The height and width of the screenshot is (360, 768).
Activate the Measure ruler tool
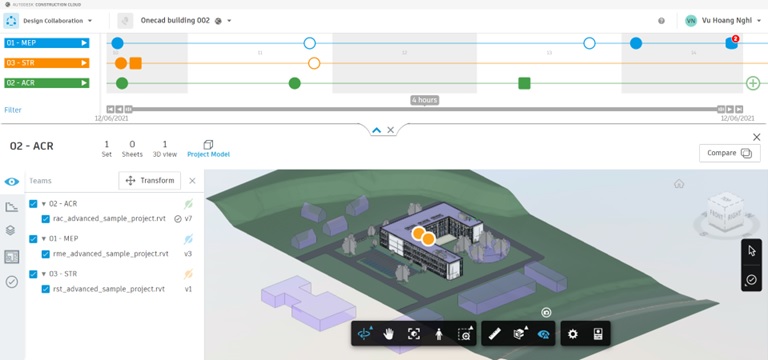click(495, 334)
